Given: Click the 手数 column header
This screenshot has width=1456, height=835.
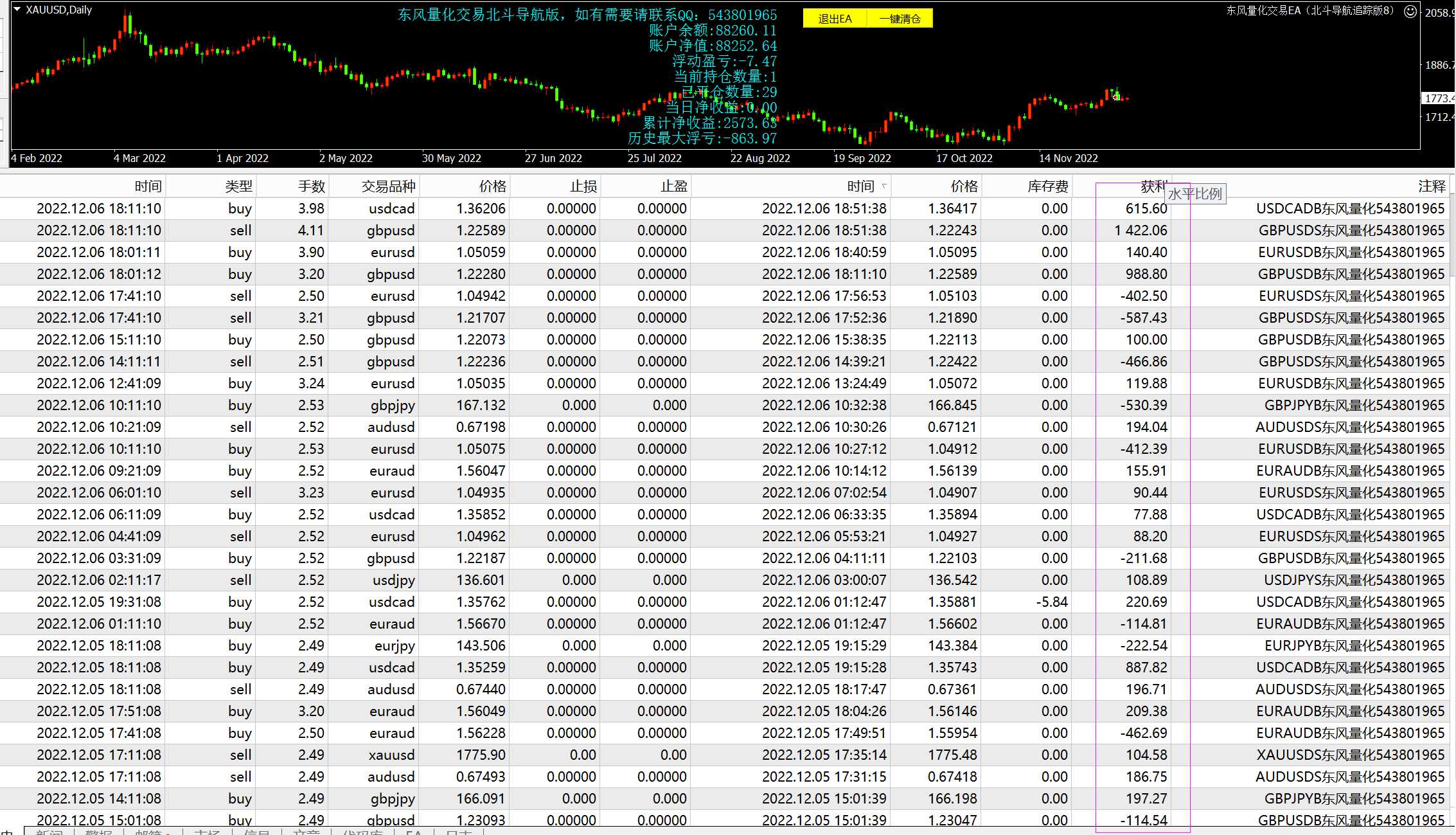Looking at the screenshot, I should click(x=293, y=186).
